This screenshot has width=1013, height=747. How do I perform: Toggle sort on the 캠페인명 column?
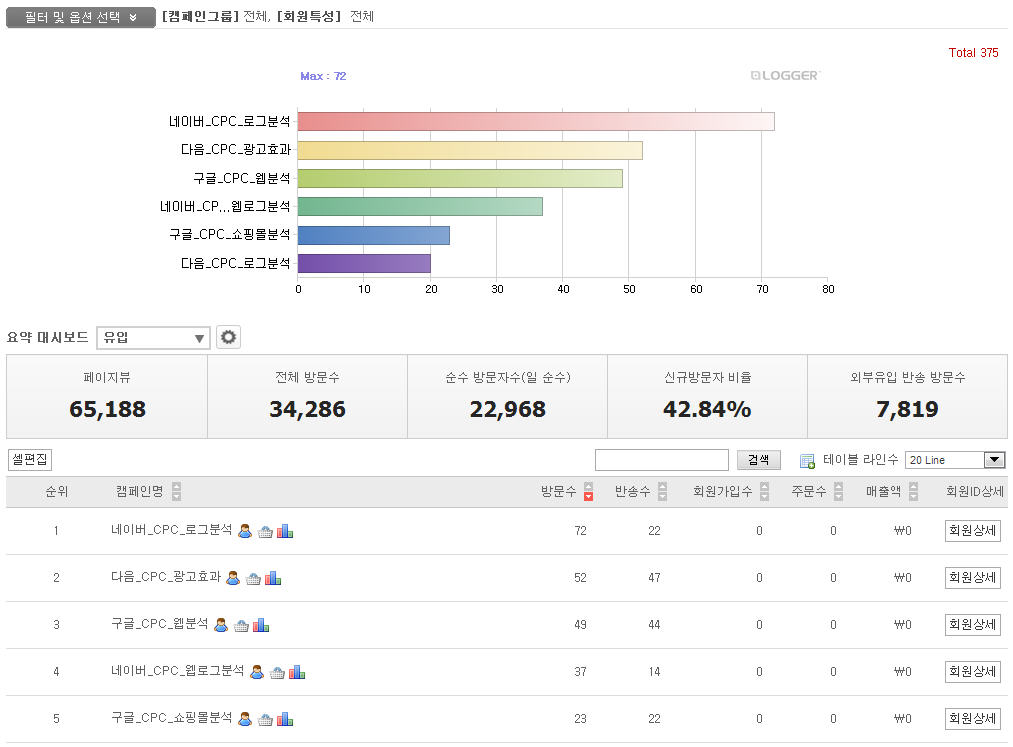pos(177,492)
